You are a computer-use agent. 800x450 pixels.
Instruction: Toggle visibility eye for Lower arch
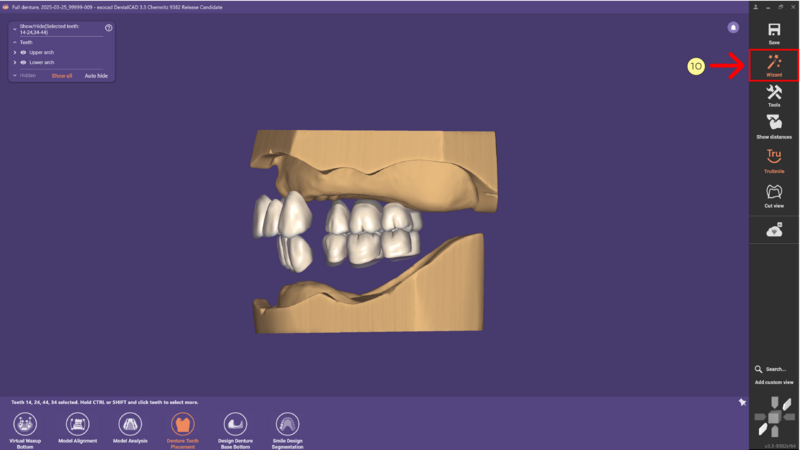(x=23, y=62)
